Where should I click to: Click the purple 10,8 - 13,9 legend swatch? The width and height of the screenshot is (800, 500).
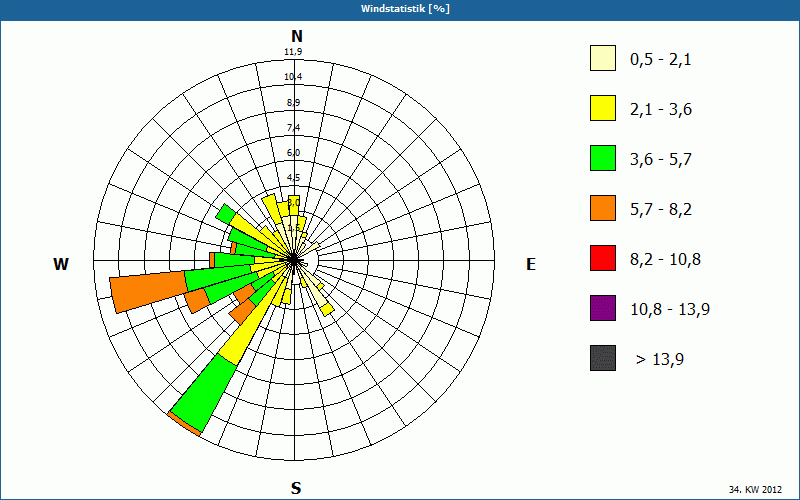603,308
